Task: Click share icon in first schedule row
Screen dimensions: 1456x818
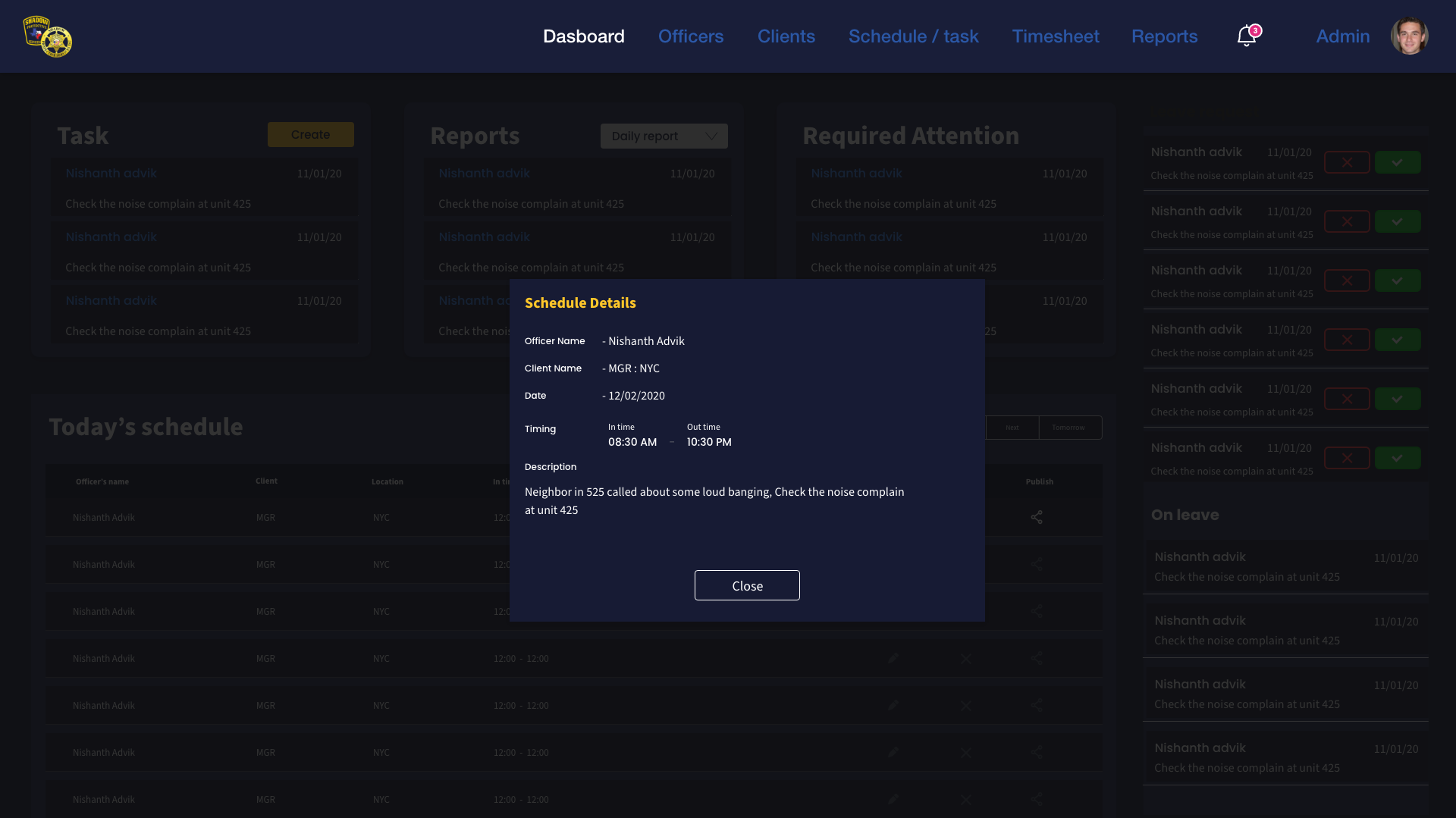Action: coord(1037,517)
